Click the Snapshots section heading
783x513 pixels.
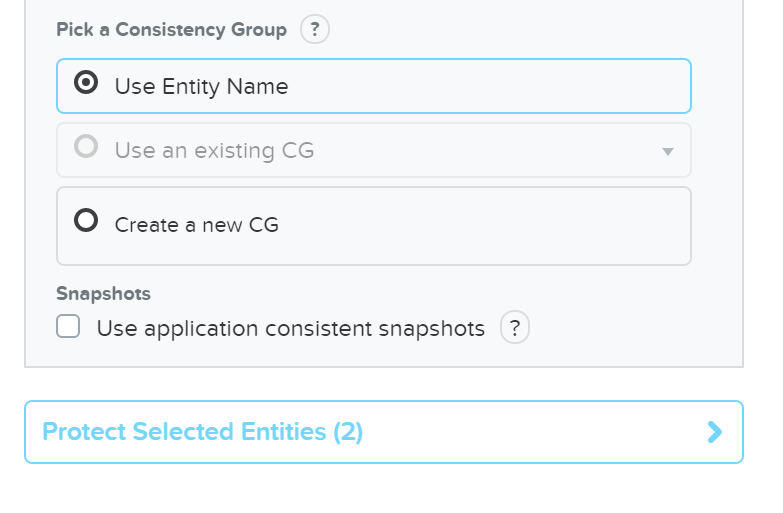coord(103,294)
